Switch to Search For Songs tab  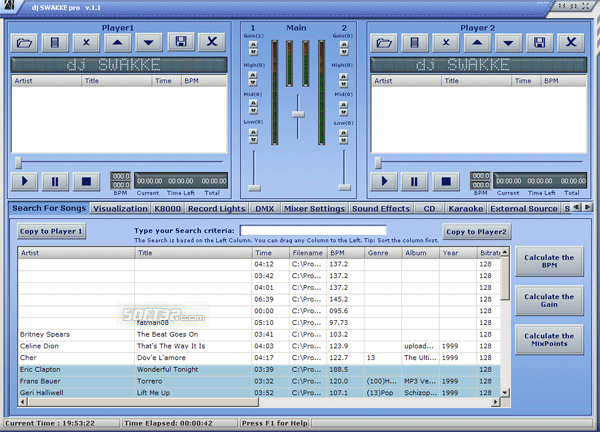coord(49,208)
